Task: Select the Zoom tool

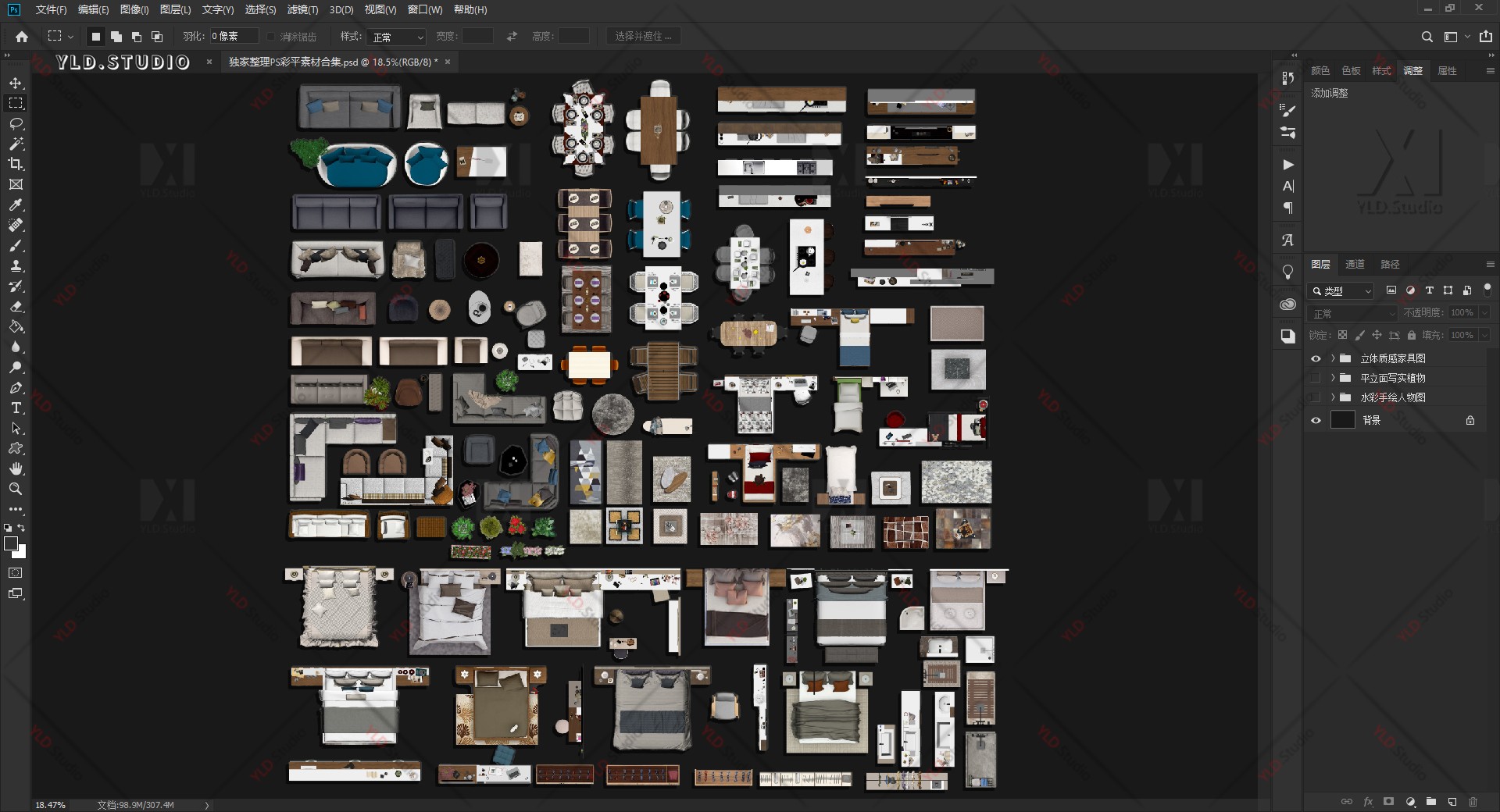Action: [x=16, y=489]
